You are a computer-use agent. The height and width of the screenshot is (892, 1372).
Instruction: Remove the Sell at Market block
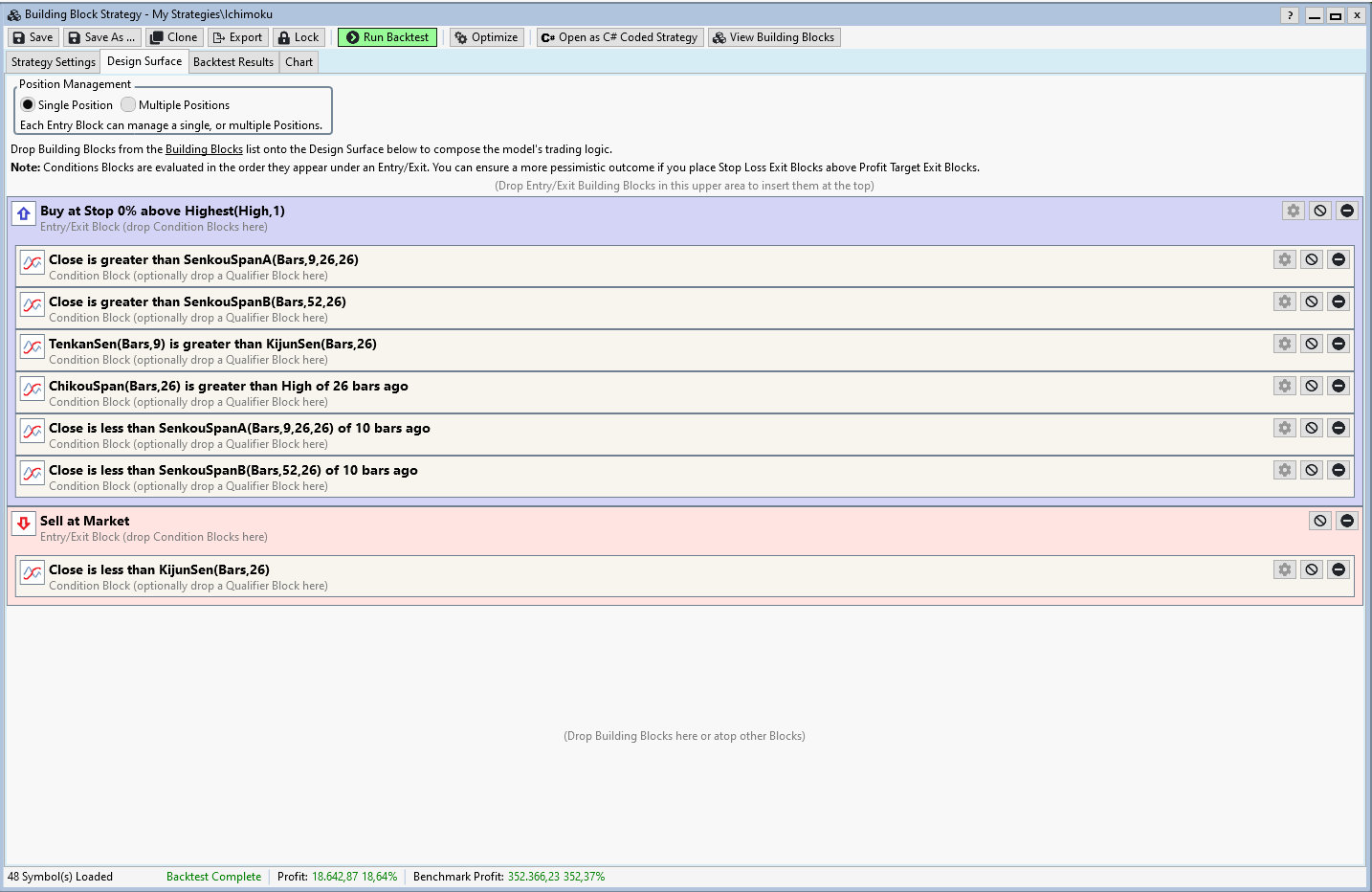coord(1346,521)
